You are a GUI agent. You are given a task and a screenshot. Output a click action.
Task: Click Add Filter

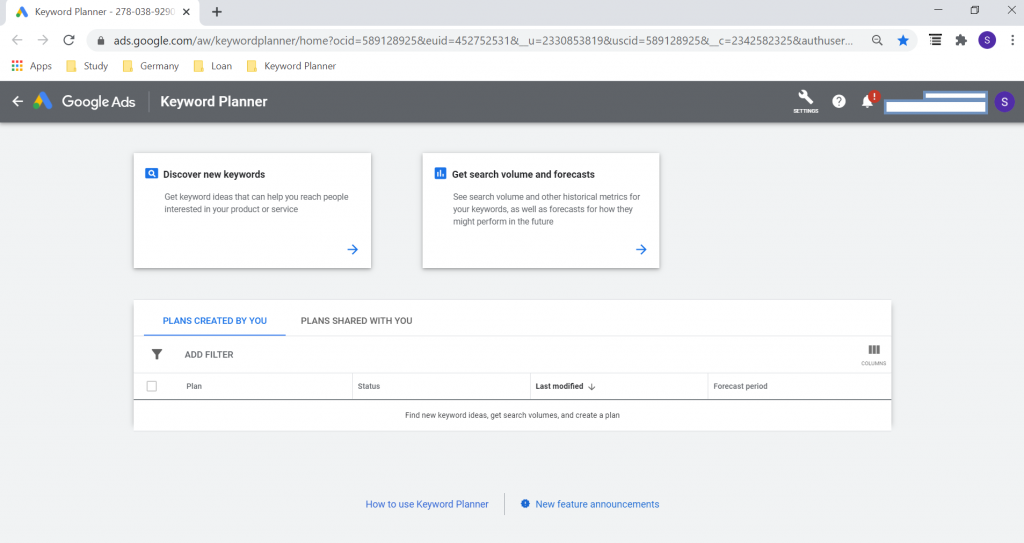click(209, 354)
